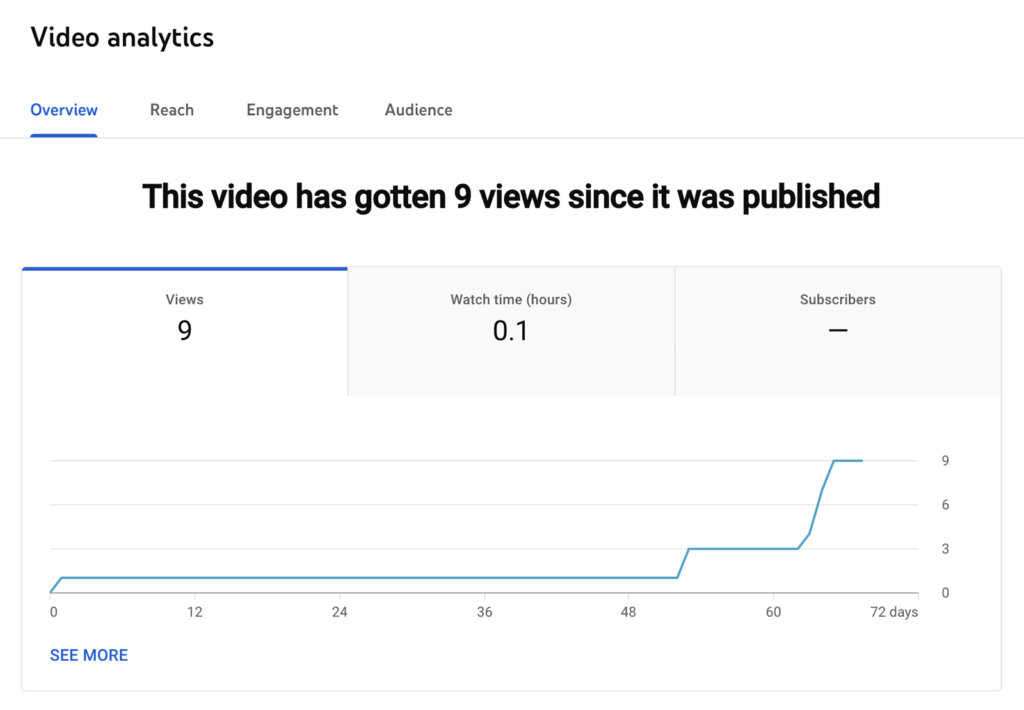This screenshot has height=710, width=1024.
Task: Click the Video analytics page heading
Action: (122, 37)
